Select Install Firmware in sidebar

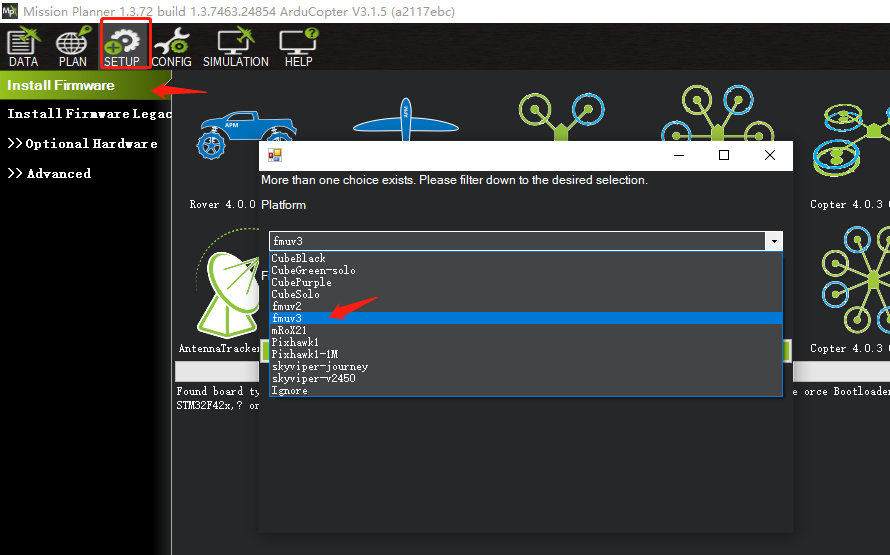[85, 86]
